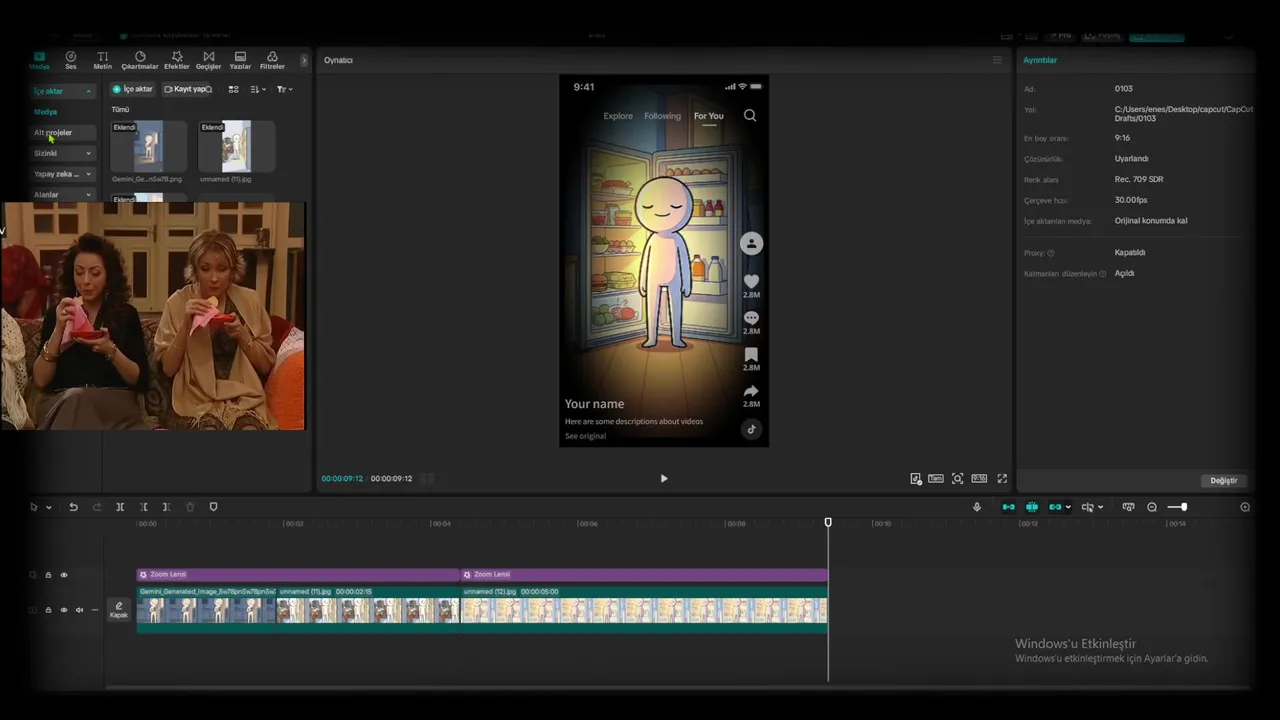The image size is (1280, 720).
Task: Click the delete-right trim tool
Action: pyautogui.click(x=166, y=507)
